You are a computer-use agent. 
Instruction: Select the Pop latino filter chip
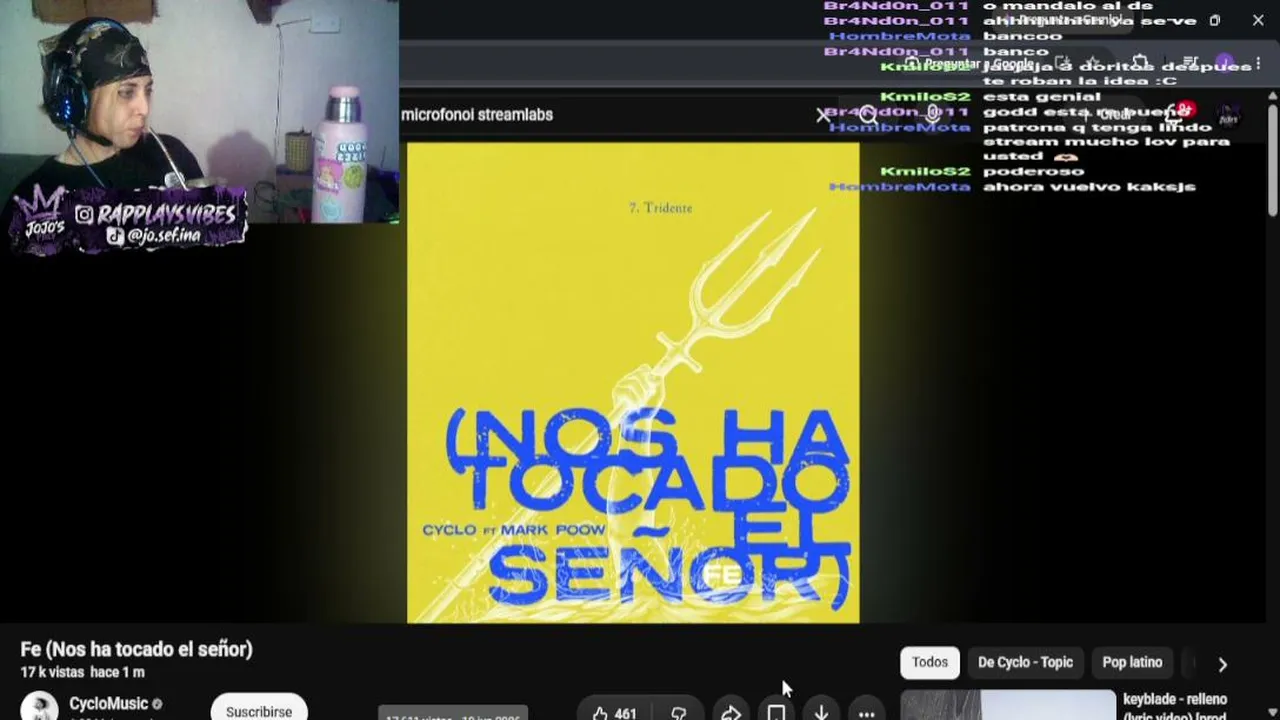(x=1132, y=663)
